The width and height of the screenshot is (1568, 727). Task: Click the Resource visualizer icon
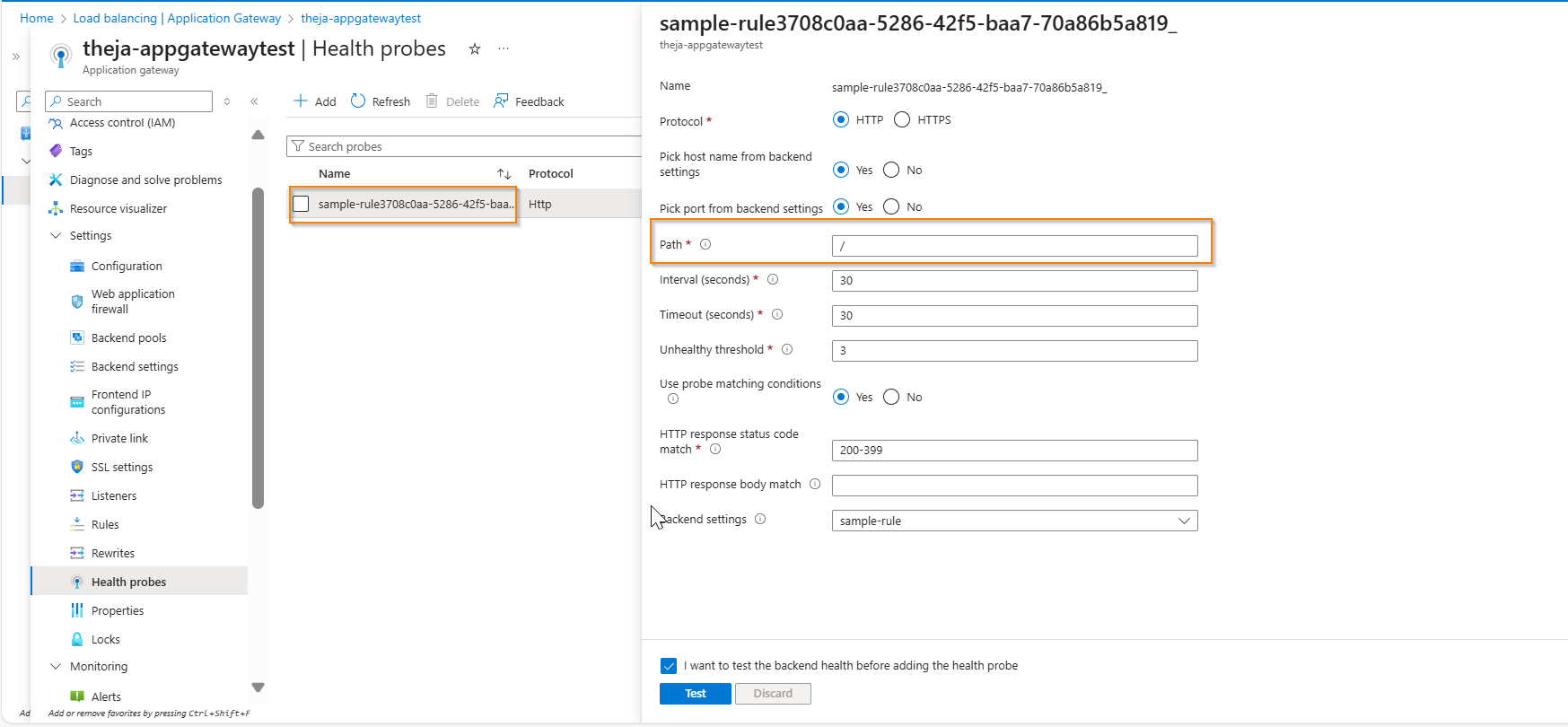pyautogui.click(x=56, y=209)
